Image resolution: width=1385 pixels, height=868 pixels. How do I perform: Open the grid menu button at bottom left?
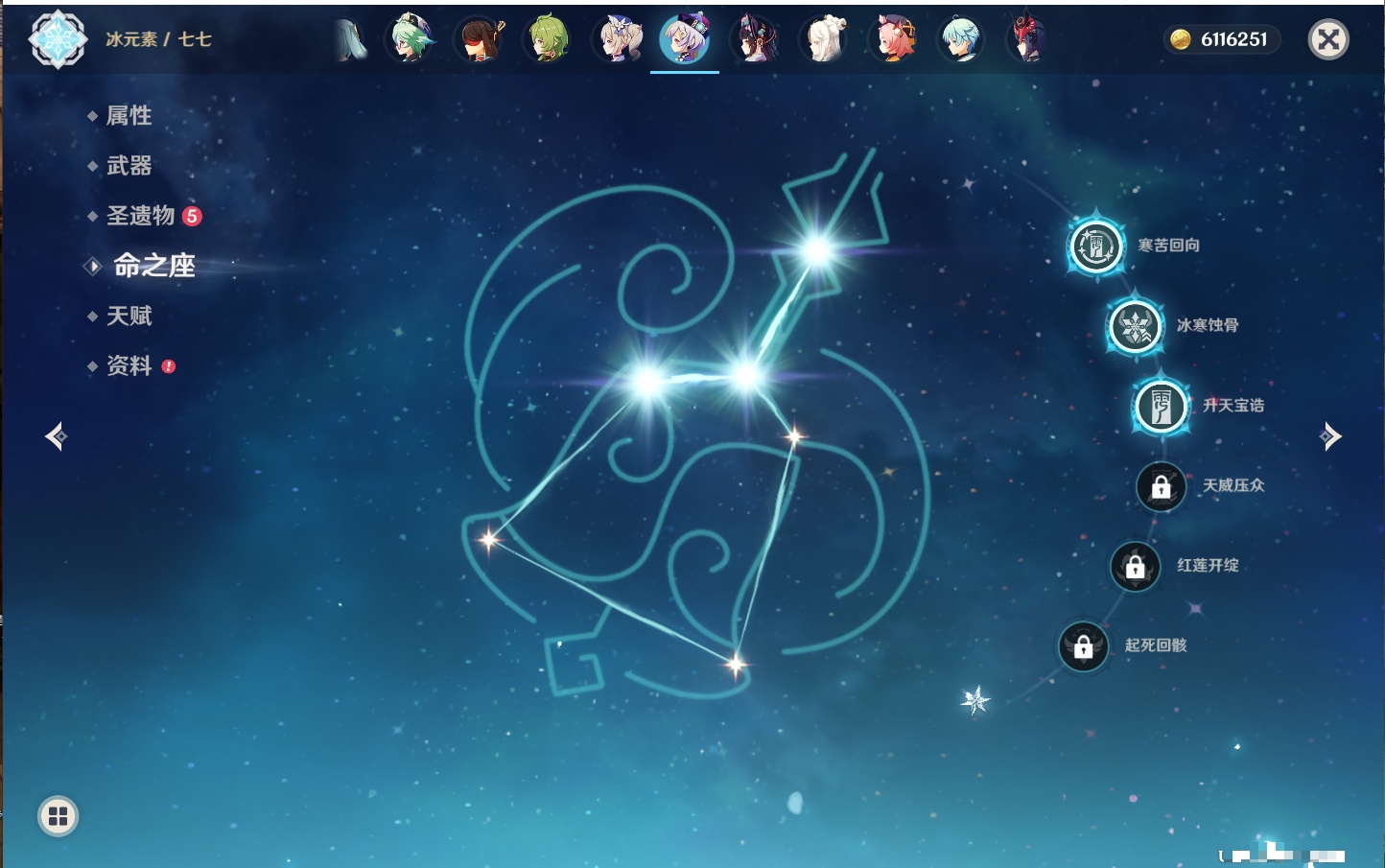(x=58, y=816)
